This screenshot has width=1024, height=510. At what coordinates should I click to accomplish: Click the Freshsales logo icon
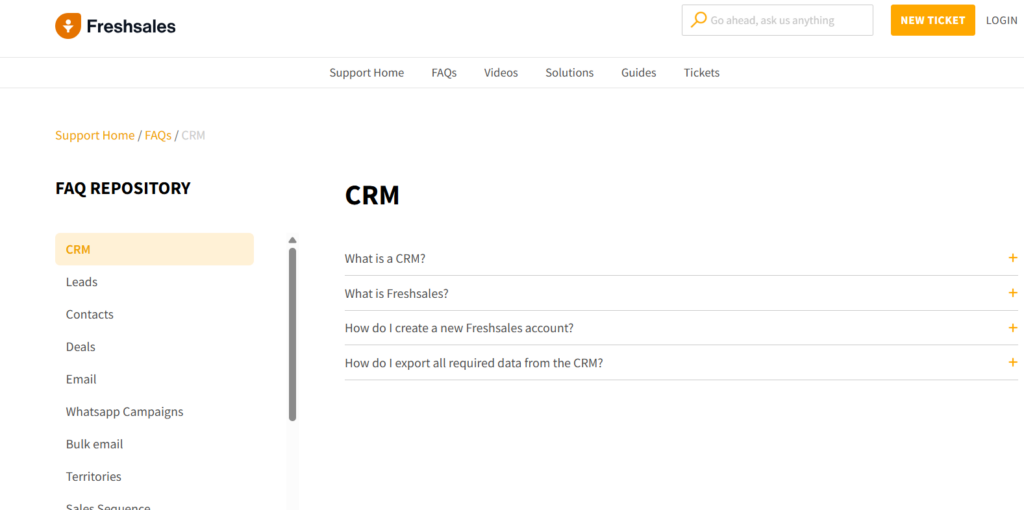(x=68, y=26)
